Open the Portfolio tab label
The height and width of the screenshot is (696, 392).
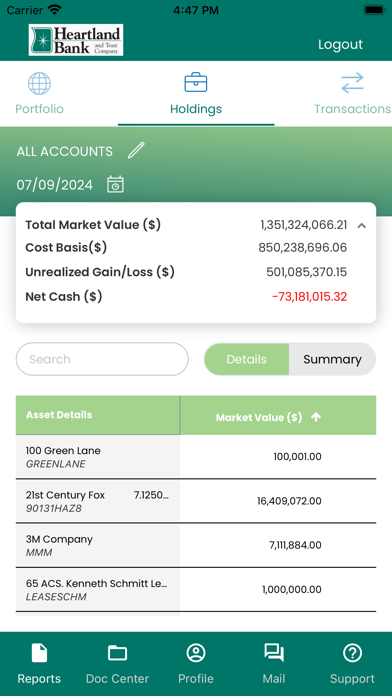[40, 109]
